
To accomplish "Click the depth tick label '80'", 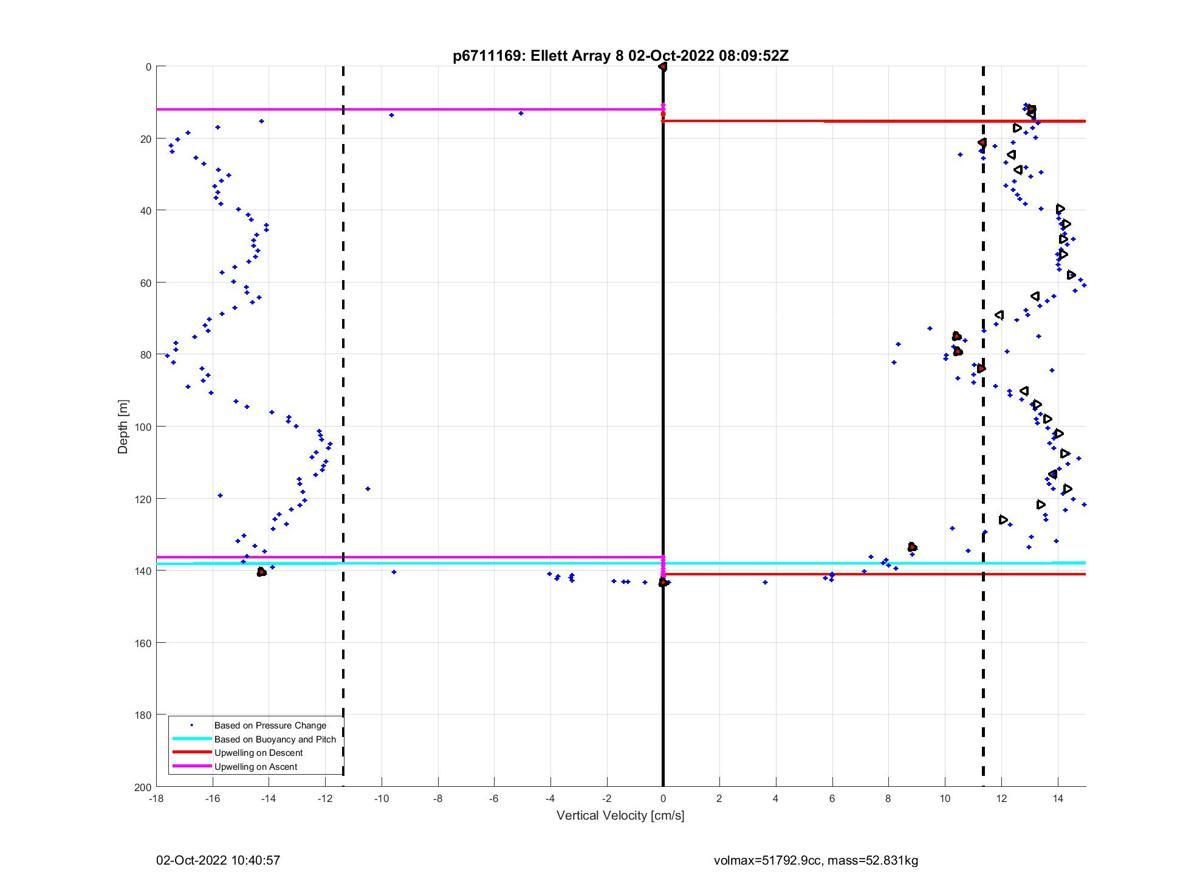I will [x=145, y=355].
